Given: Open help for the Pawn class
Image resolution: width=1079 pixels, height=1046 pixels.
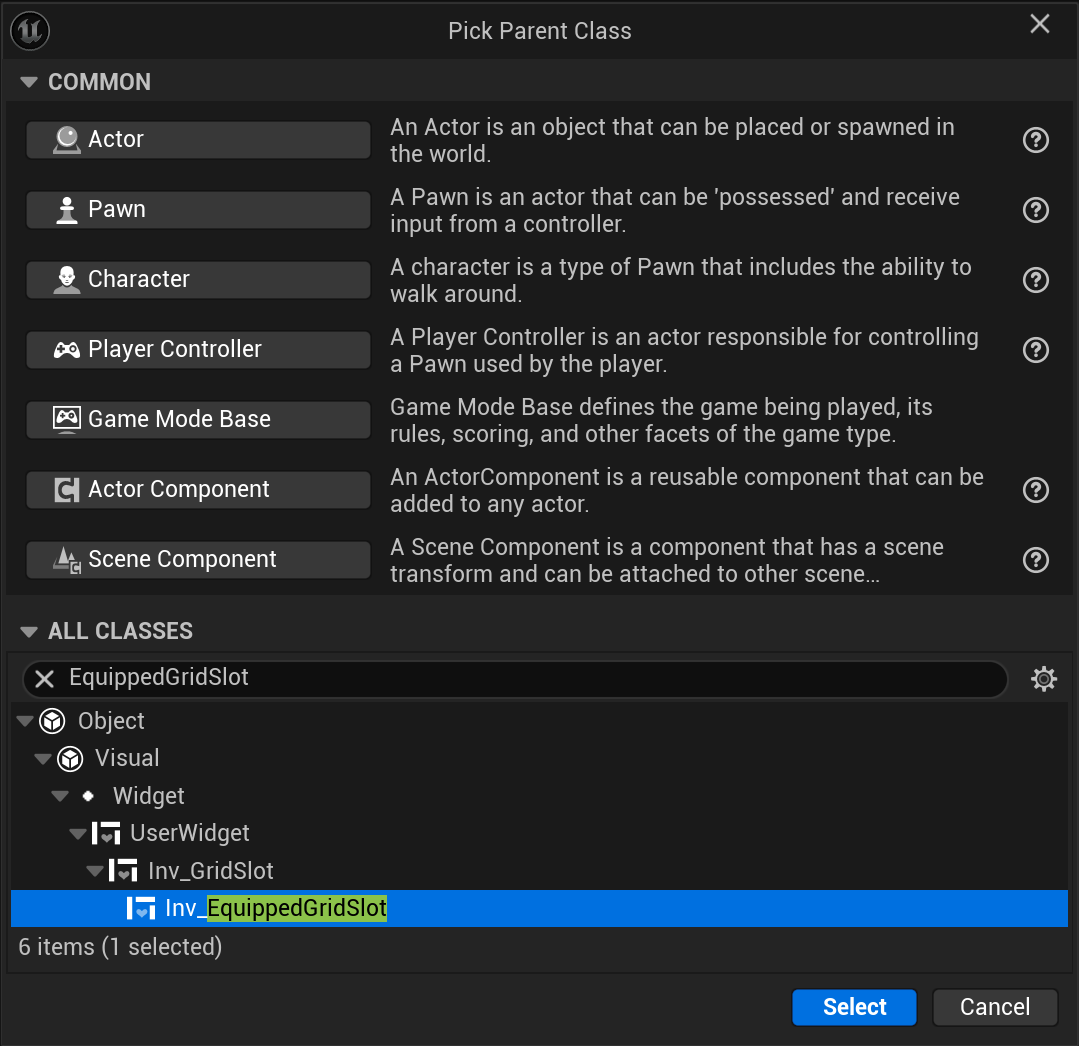Looking at the screenshot, I should [1036, 210].
